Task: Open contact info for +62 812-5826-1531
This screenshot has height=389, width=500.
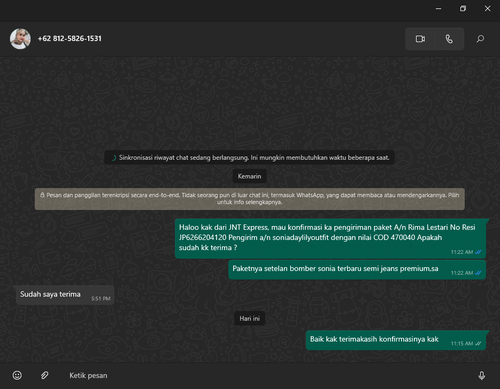Action: click(70, 39)
